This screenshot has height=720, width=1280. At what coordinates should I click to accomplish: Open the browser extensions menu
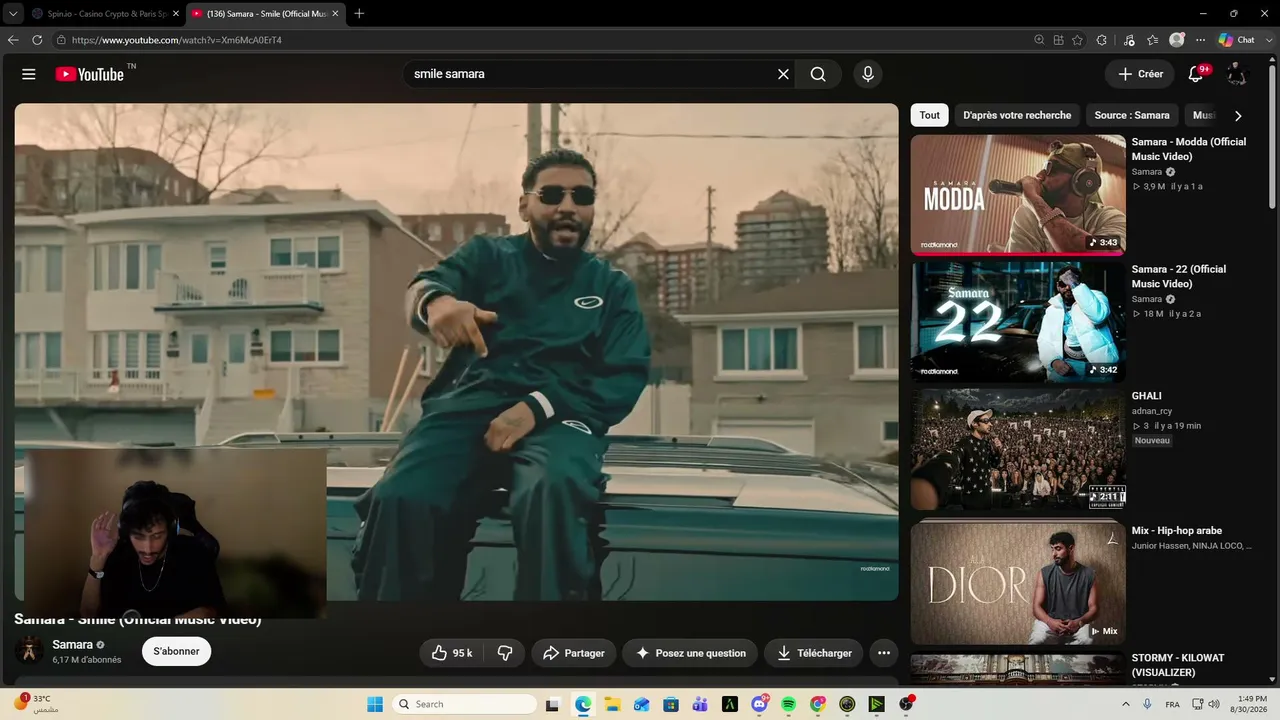(1102, 40)
